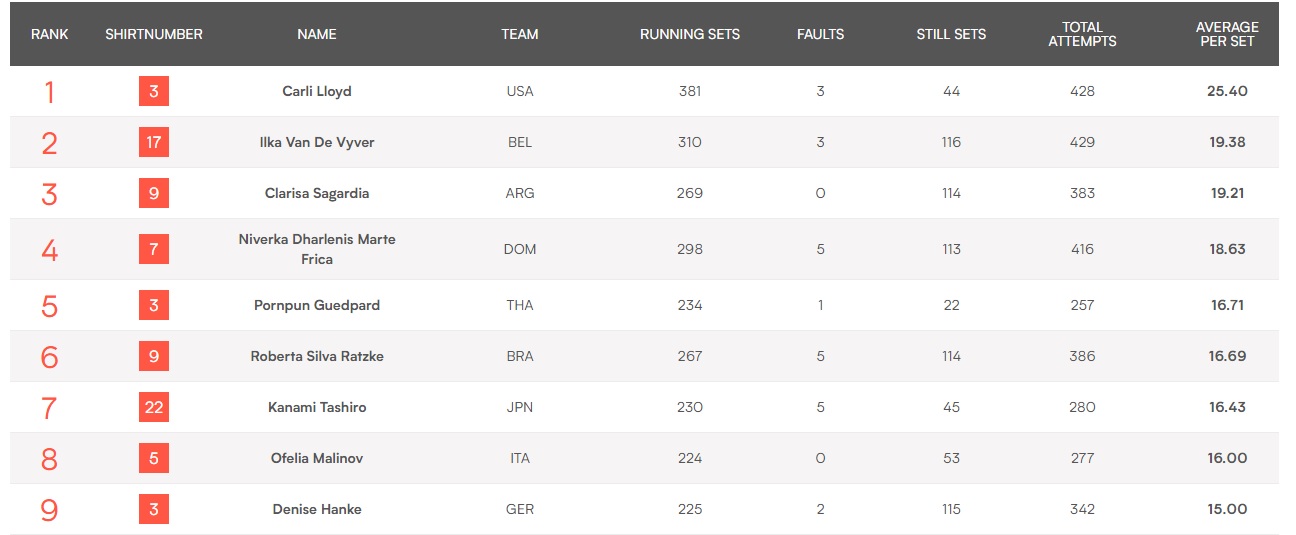Select Clarisa Sagardia name link
This screenshot has height=535, width=1296.
click(317, 193)
